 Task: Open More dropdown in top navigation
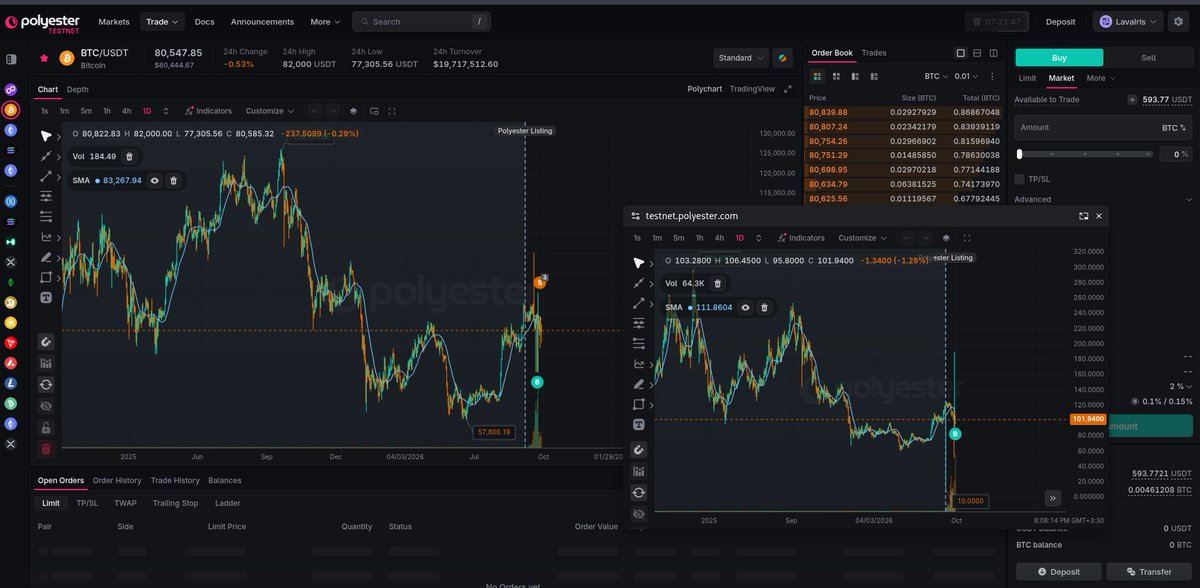coord(325,21)
